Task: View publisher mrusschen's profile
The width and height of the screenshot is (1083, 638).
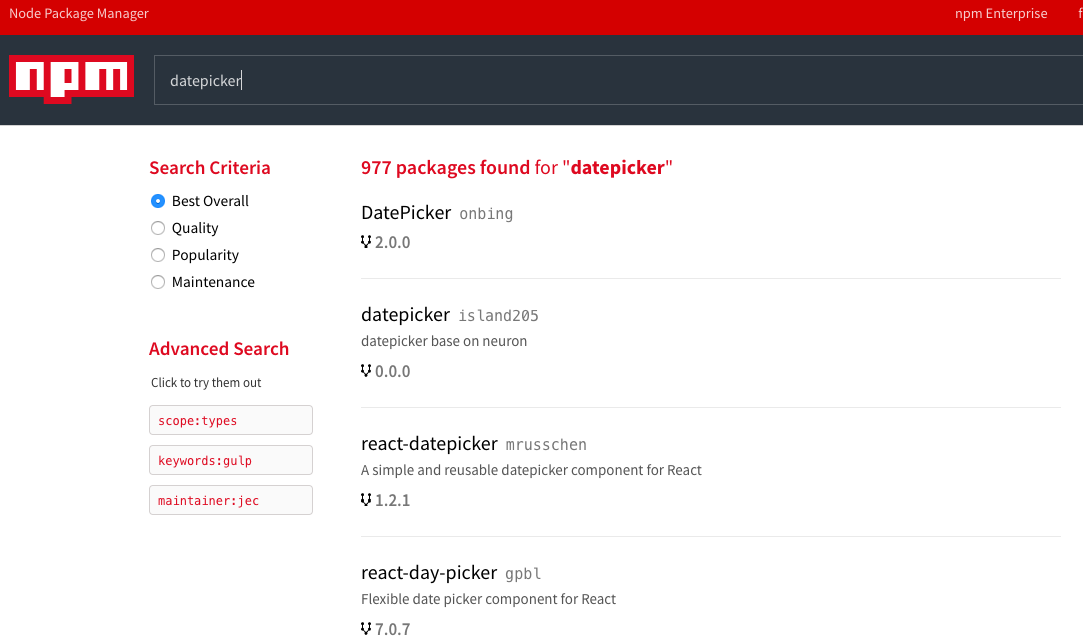Action: pyautogui.click(x=546, y=445)
